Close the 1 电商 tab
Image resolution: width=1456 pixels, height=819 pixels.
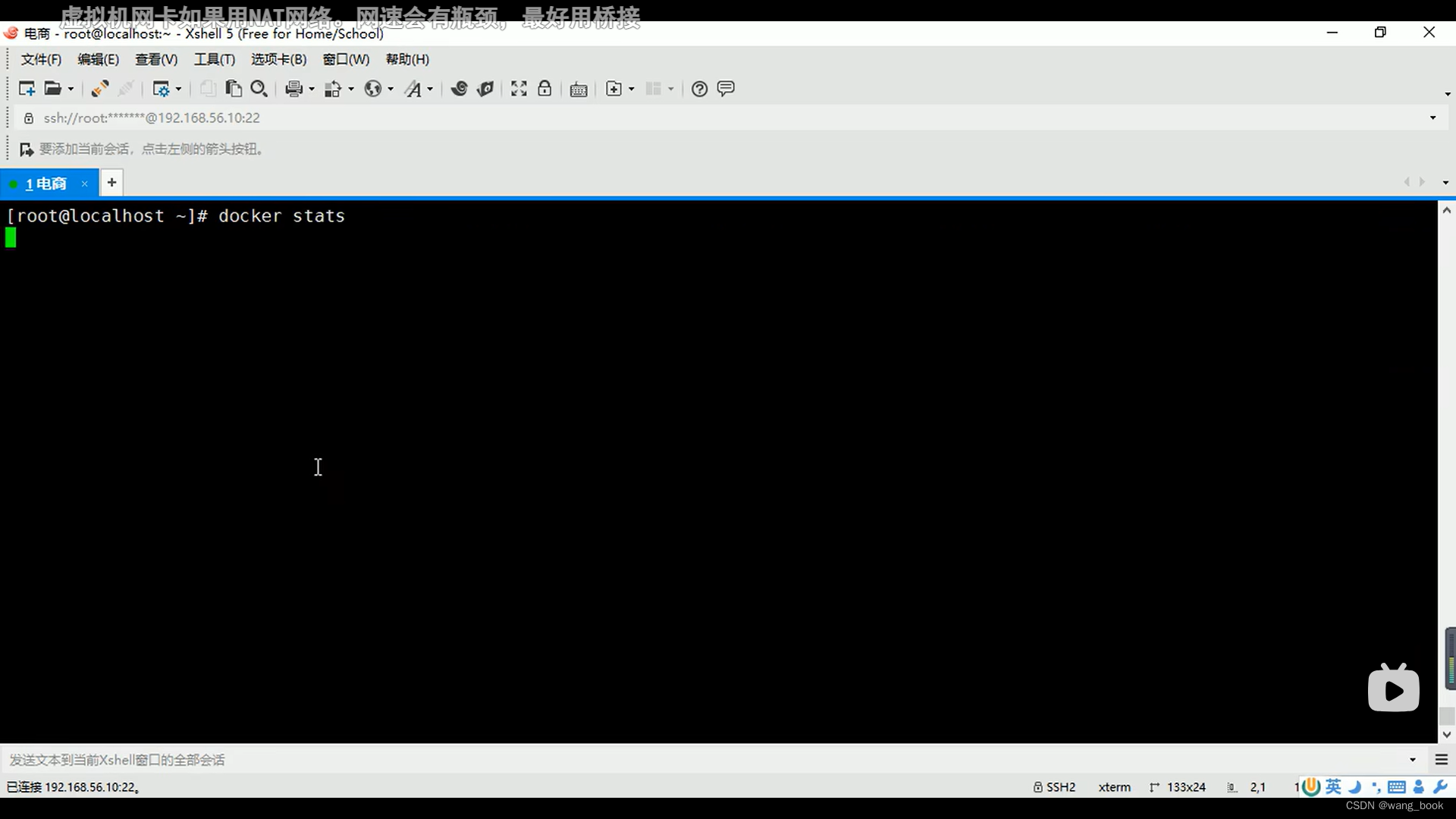[x=85, y=184]
